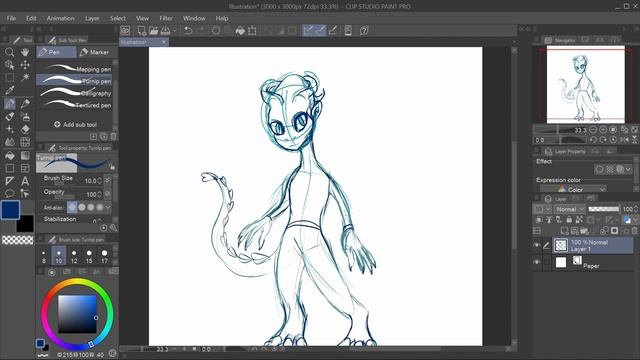640x360 pixels.
Task: Expand the Anti-aliasing options chevron
Action: [x=108, y=207]
